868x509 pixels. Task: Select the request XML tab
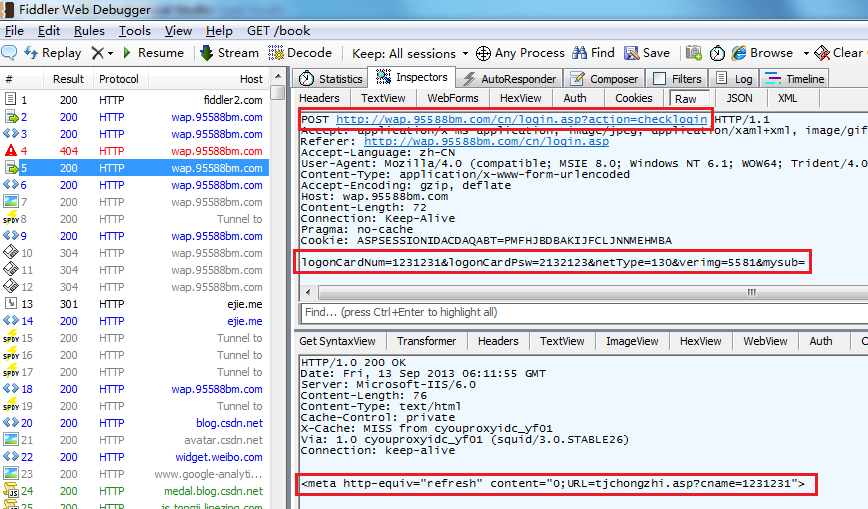788,98
